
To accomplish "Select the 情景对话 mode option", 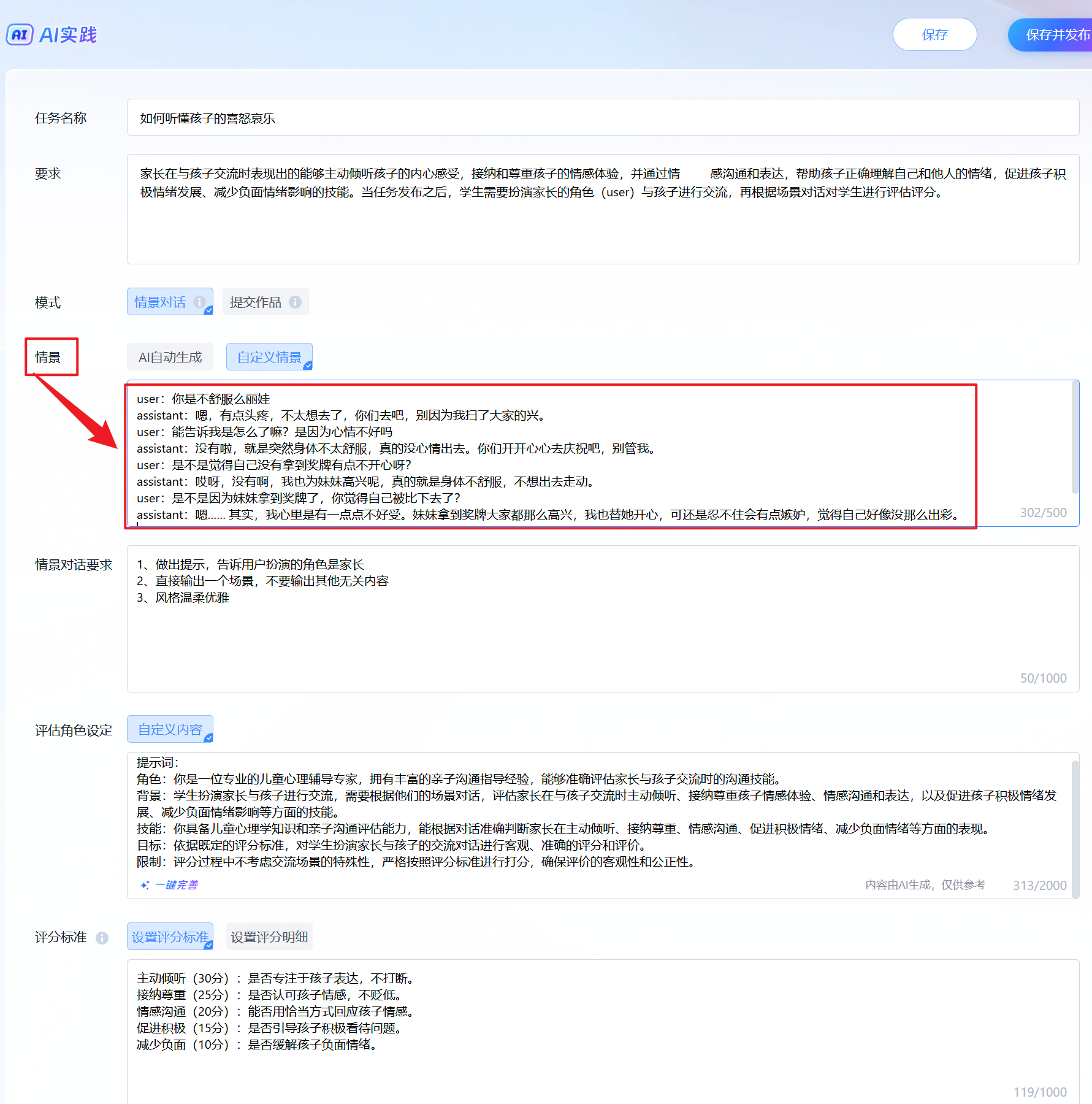I will [161, 302].
